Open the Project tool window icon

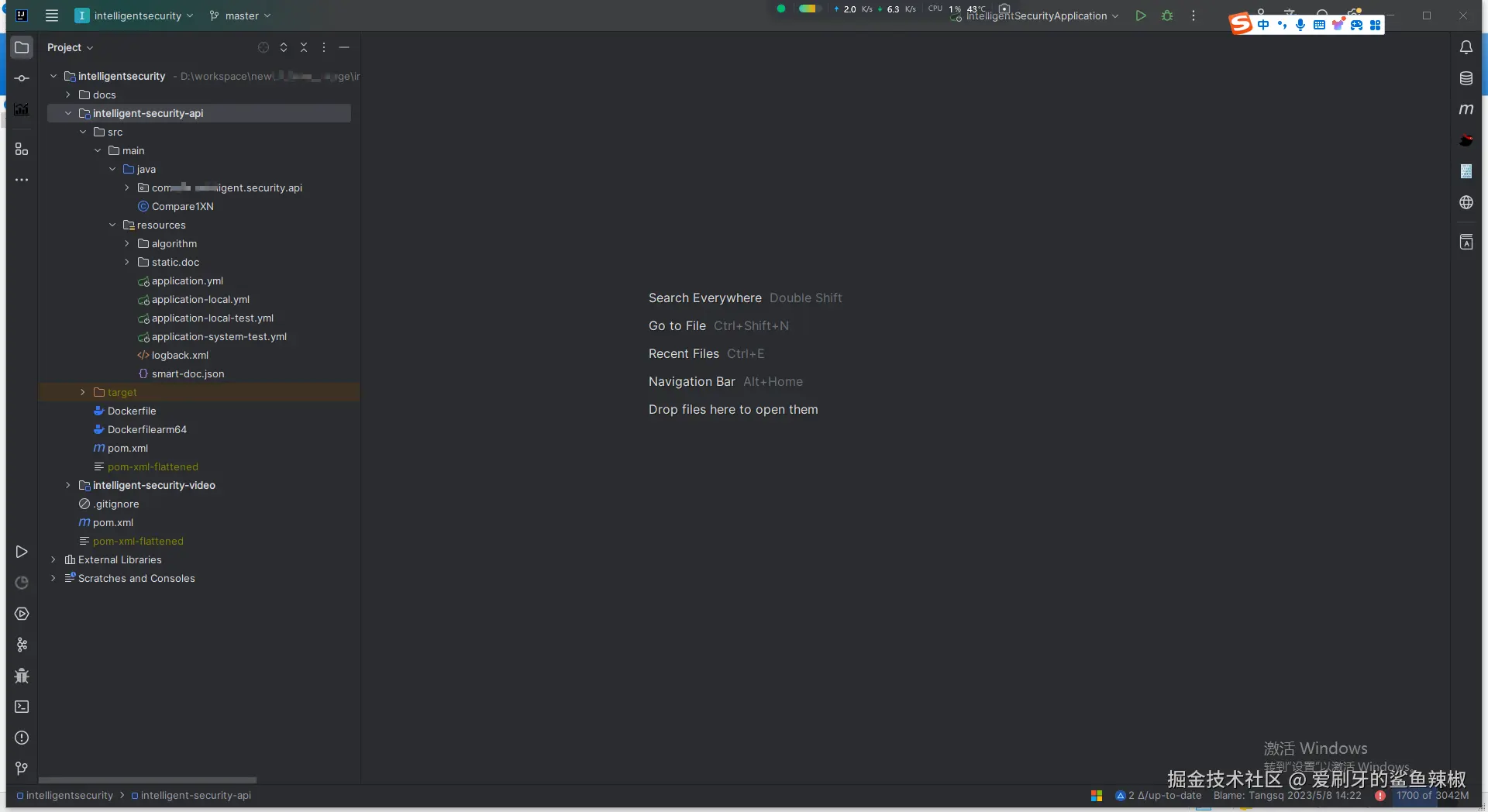pos(22,47)
